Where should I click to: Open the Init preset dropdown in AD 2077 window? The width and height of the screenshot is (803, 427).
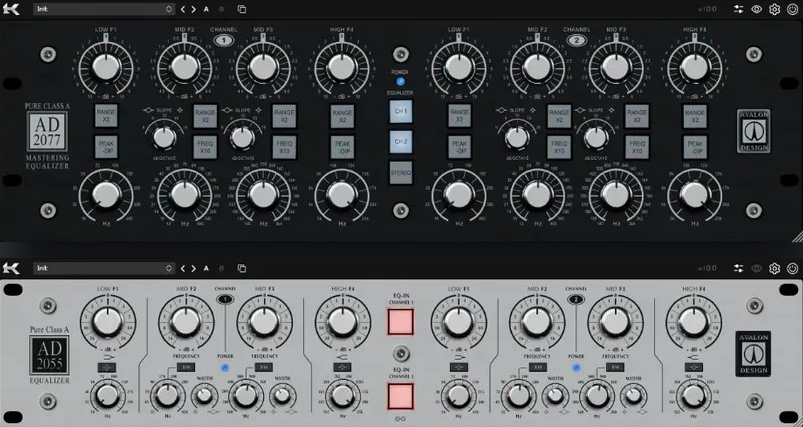click(x=104, y=9)
